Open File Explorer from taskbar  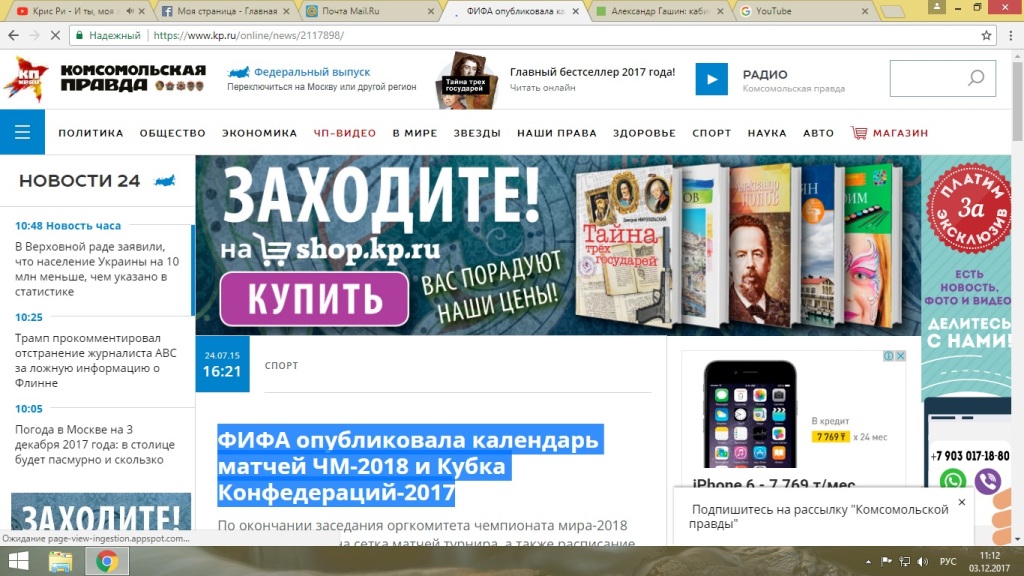(x=61, y=562)
